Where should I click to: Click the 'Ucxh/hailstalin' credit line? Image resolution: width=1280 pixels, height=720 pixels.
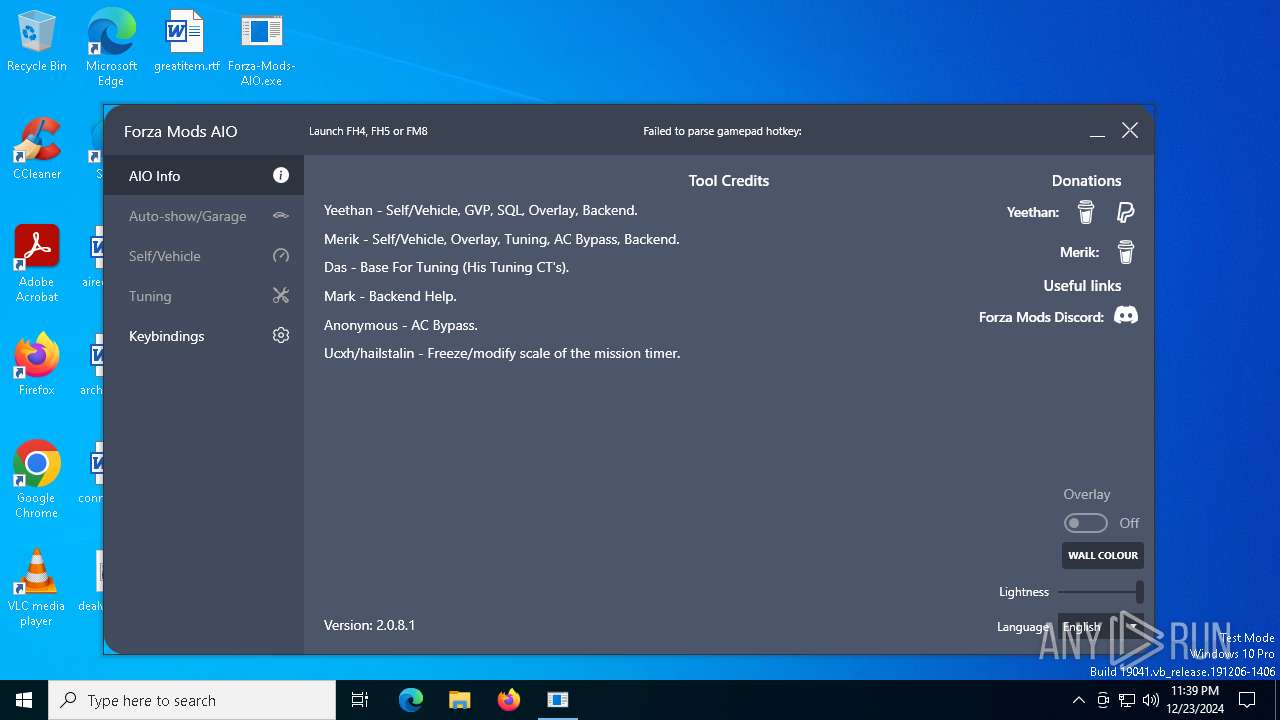point(502,353)
